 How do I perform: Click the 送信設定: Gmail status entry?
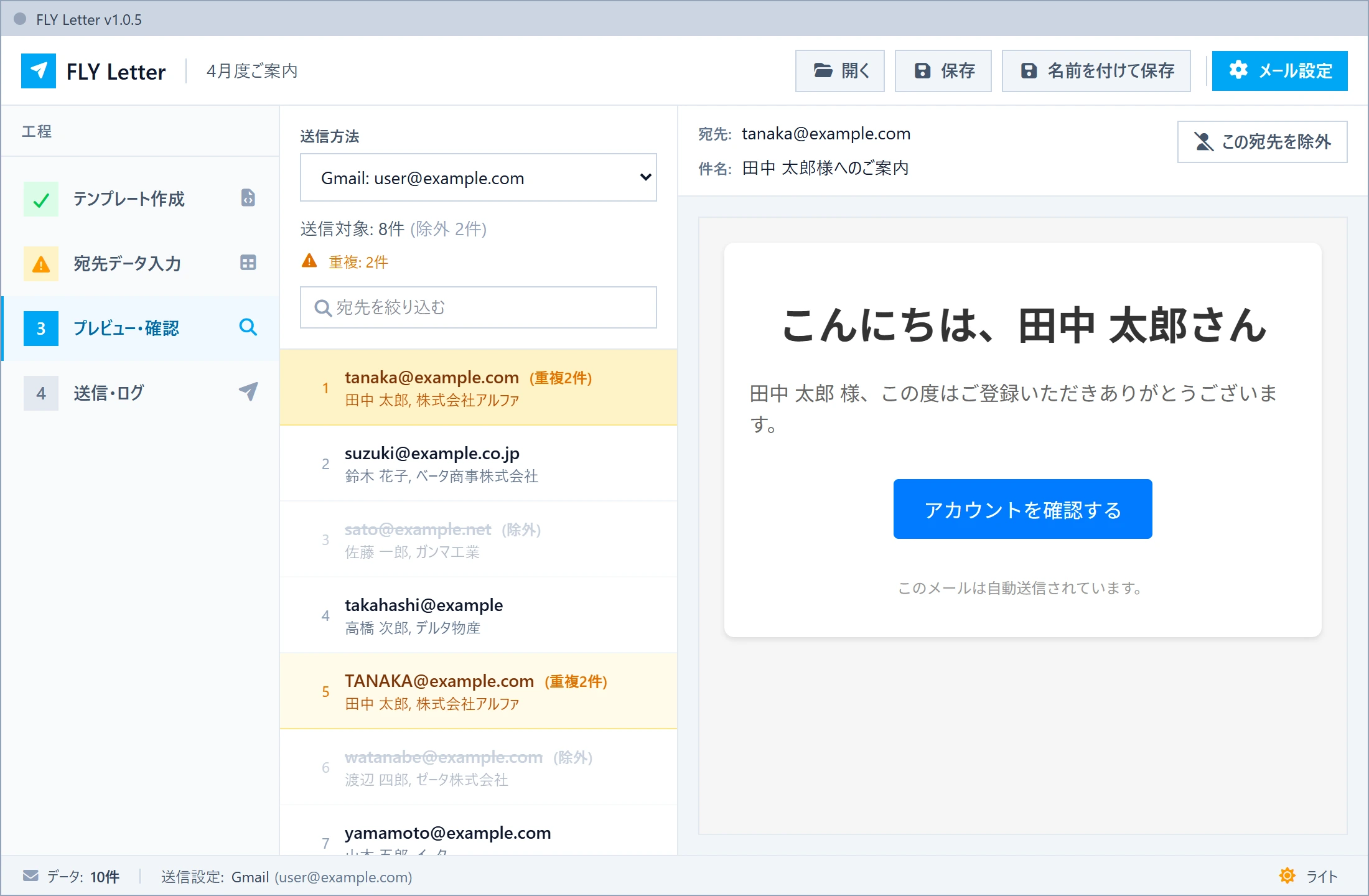[x=287, y=877]
